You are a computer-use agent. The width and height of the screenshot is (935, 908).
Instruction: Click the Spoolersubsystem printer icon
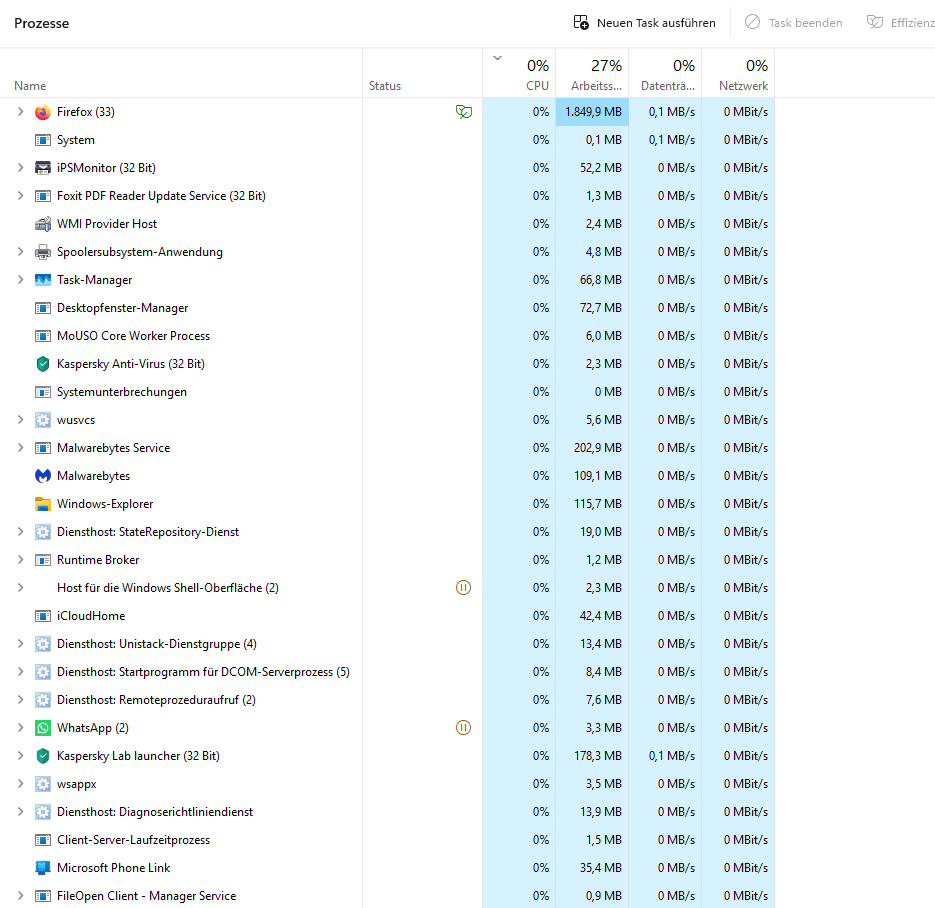coord(43,252)
